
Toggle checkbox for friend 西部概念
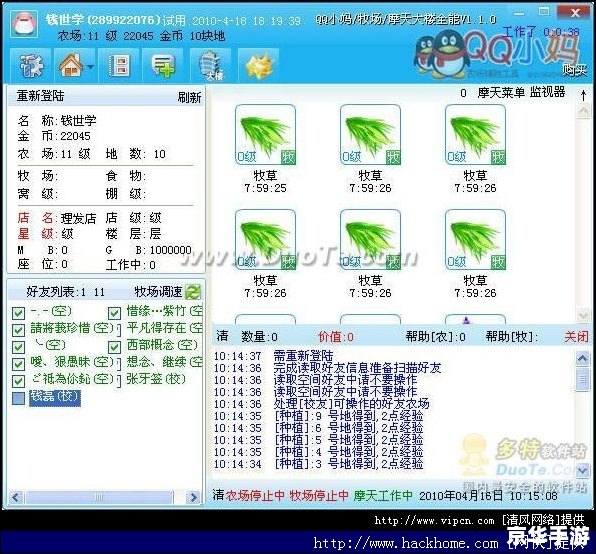(114, 347)
